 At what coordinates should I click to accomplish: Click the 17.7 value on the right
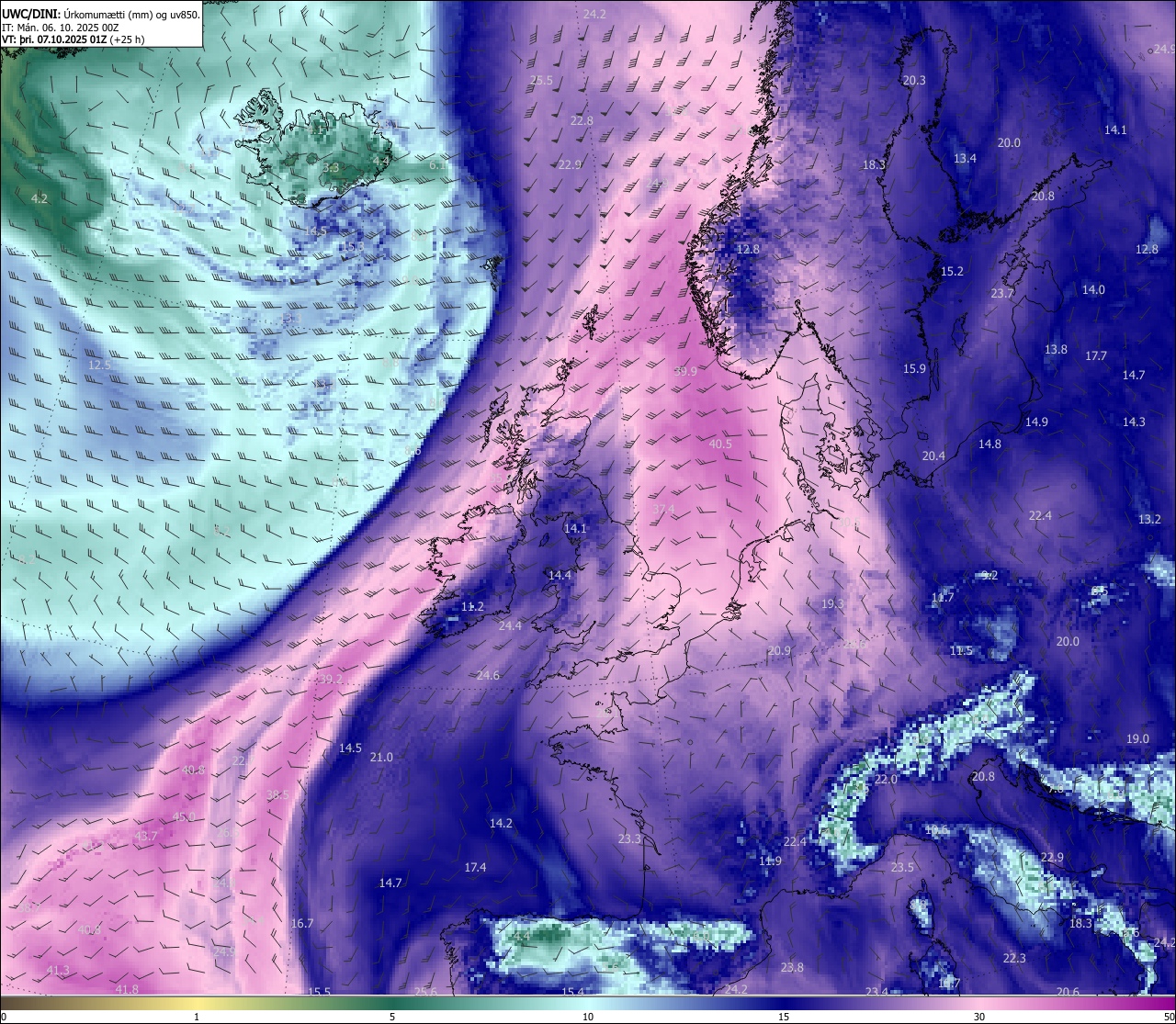click(x=1096, y=355)
